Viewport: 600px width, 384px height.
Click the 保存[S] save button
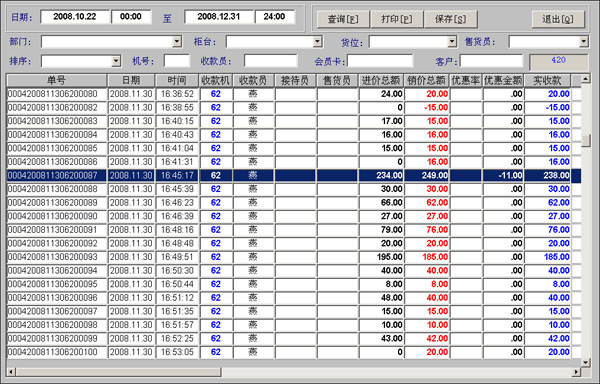coord(451,19)
